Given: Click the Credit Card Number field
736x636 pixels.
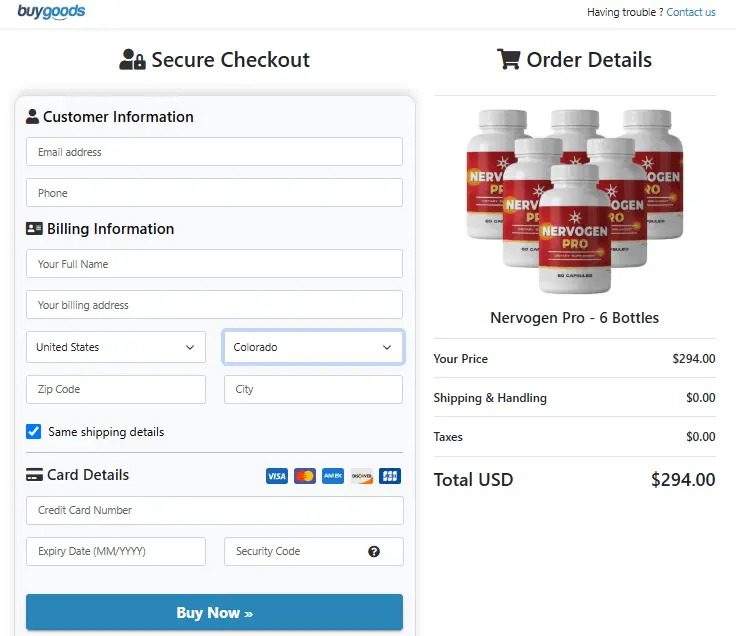Looking at the screenshot, I should click(214, 510).
